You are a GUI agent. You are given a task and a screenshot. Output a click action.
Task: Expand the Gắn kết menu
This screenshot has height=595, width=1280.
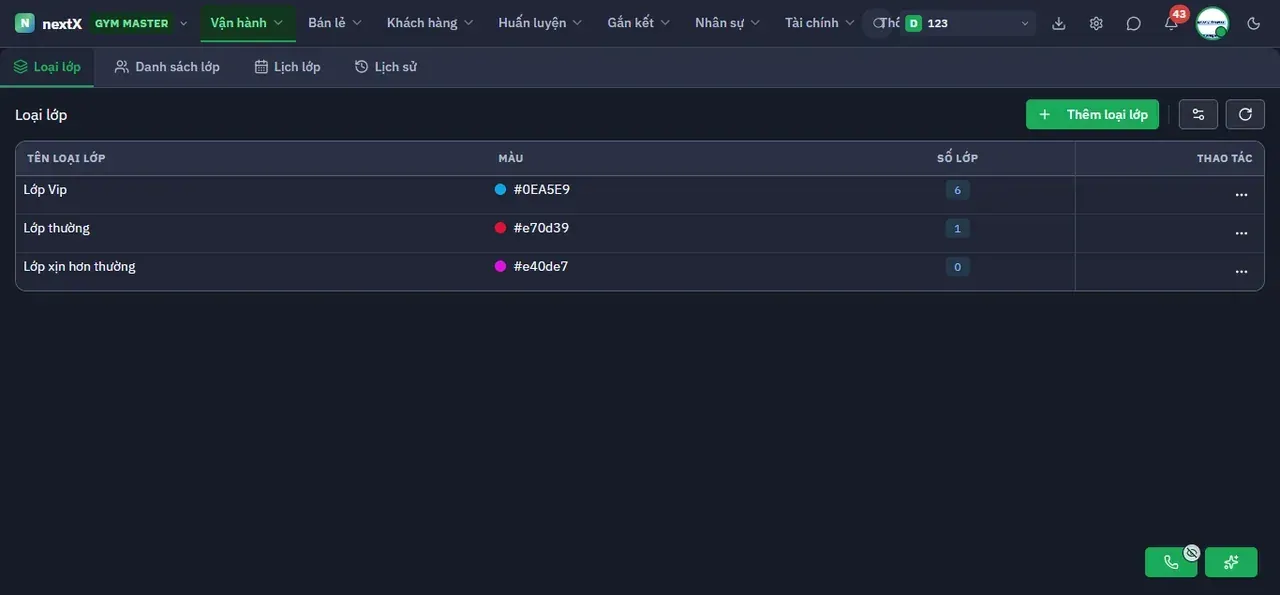(638, 23)
